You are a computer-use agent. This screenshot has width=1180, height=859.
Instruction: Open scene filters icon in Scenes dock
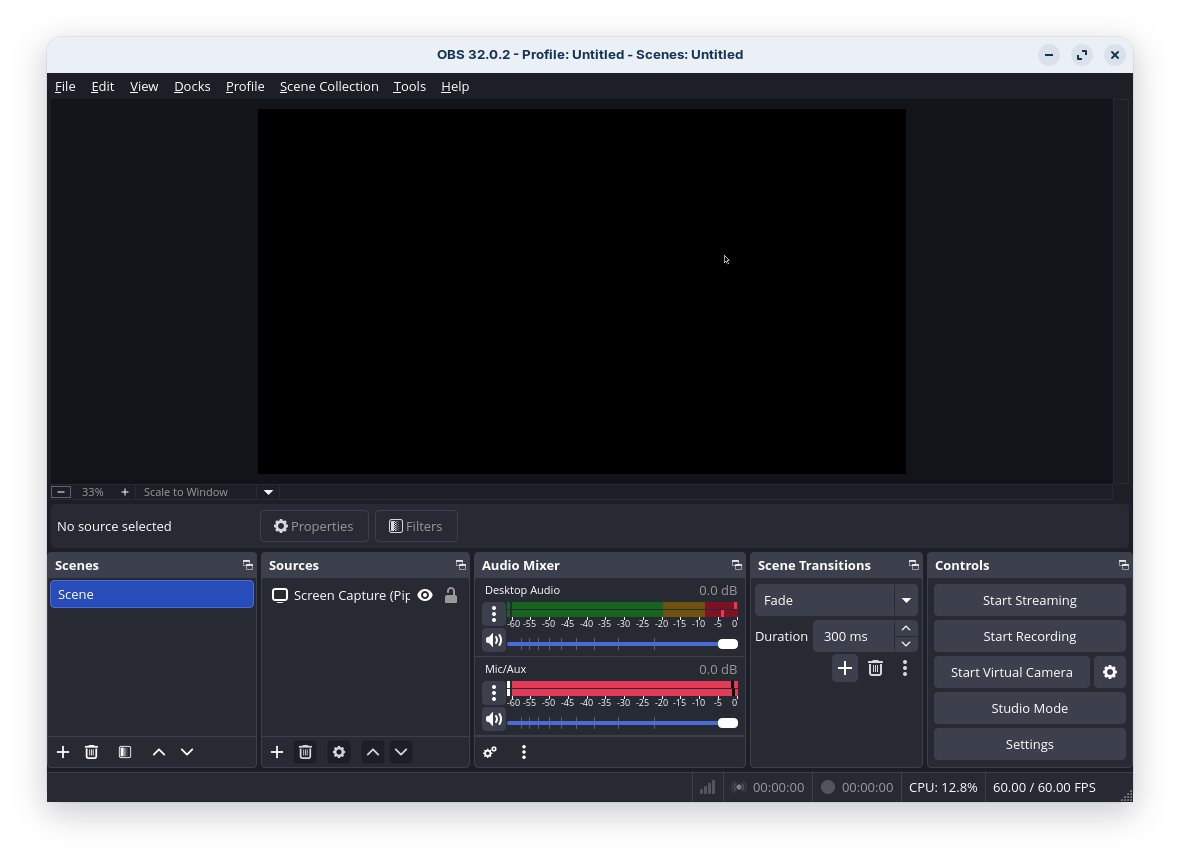pyautogui.click(x=125, y=752)
